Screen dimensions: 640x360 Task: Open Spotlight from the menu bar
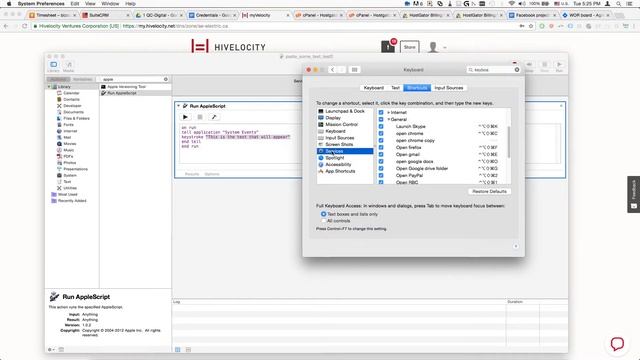click(618, 4)
